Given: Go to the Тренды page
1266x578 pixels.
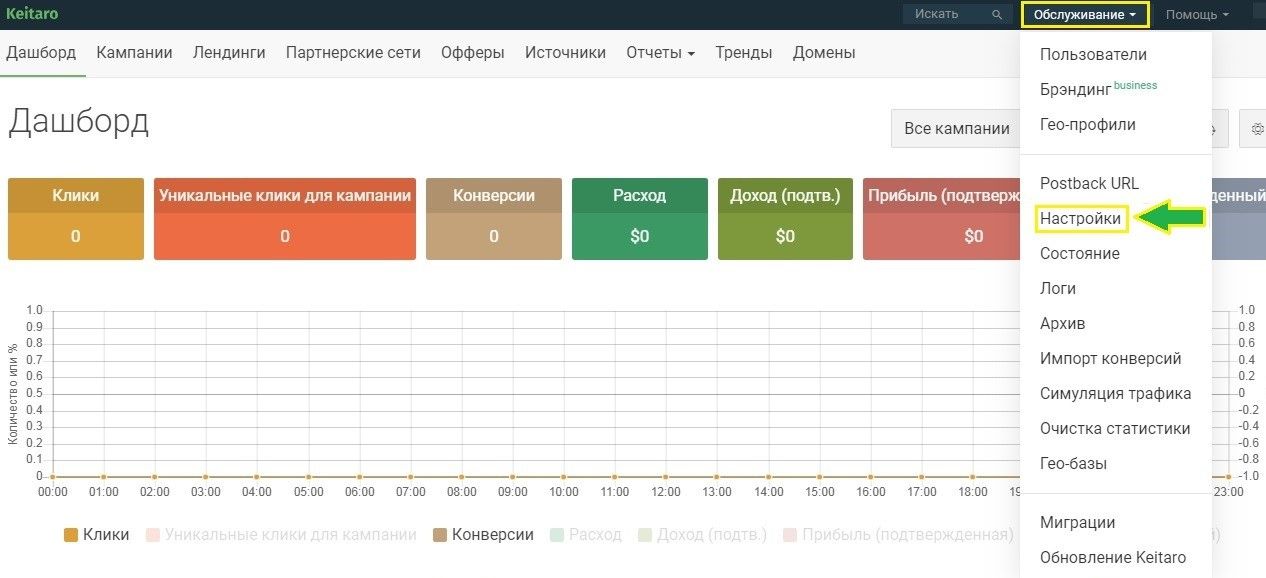Looking at the screenshot, I should coord(744,53).
